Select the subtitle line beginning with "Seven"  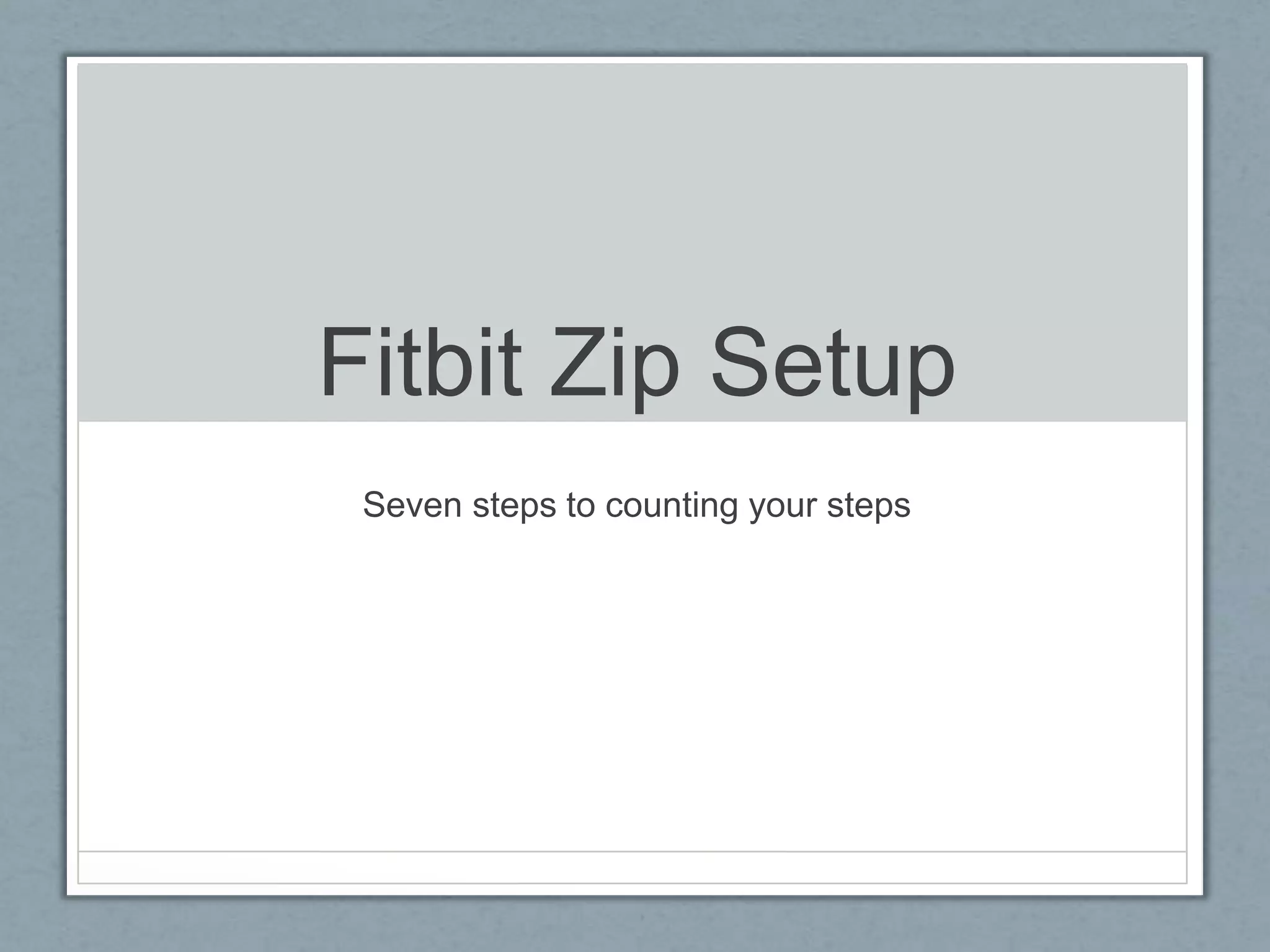pos(636,505)
